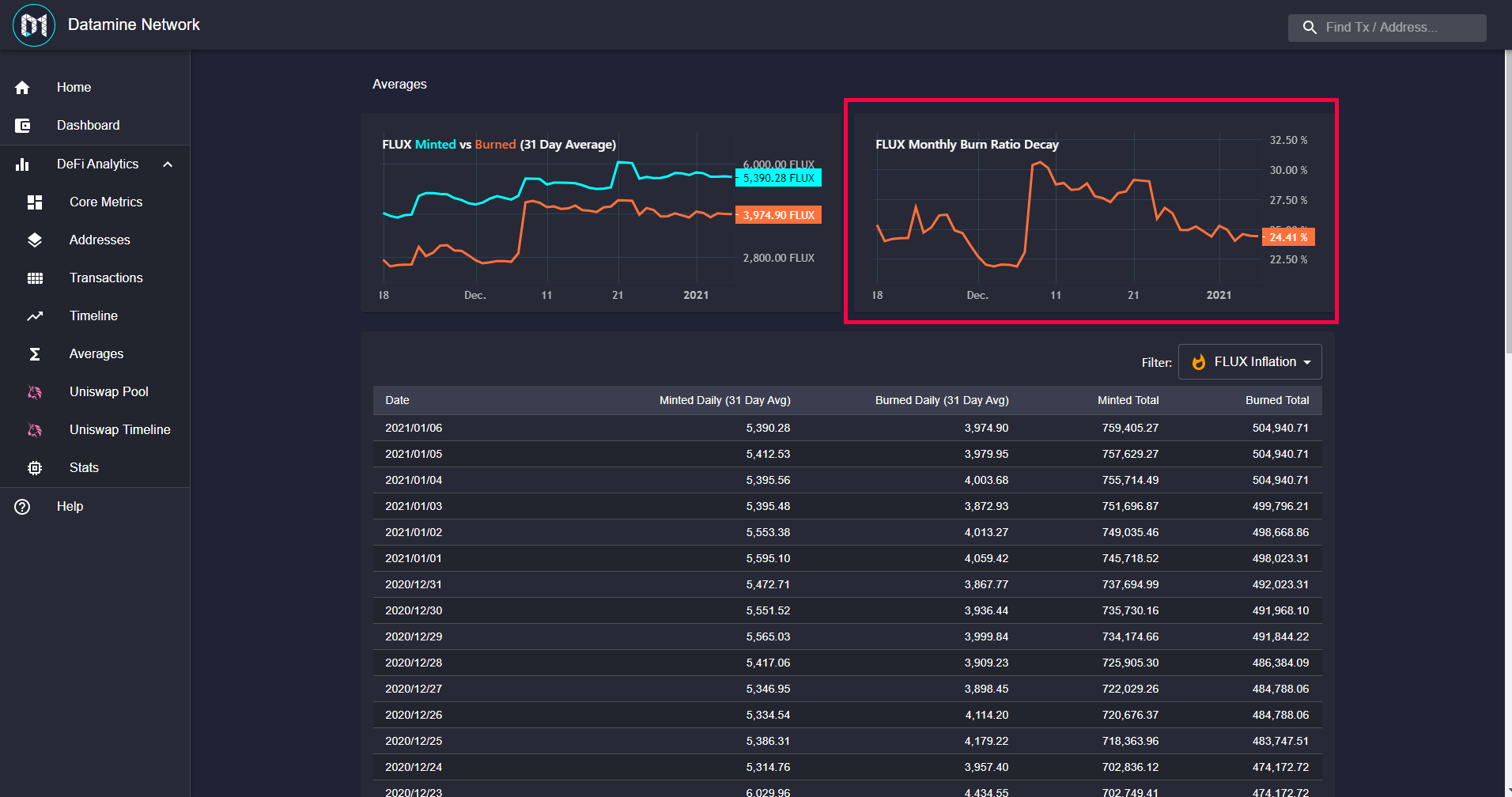
Task: Click the Dashboard wallet icon
Action: [22, 126]
